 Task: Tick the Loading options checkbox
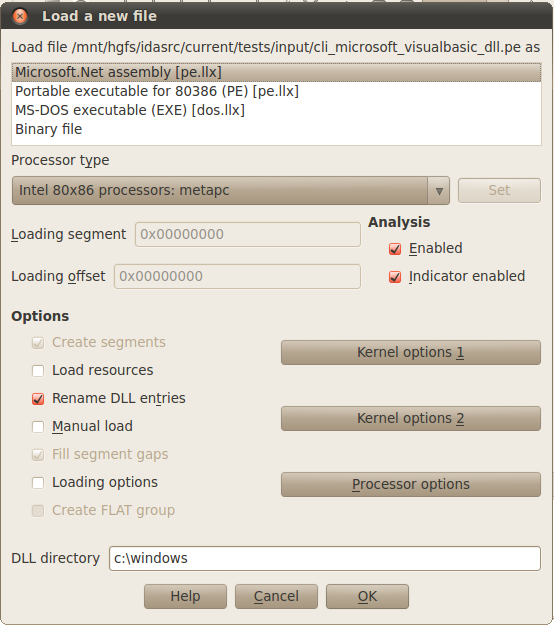(38, 483)
